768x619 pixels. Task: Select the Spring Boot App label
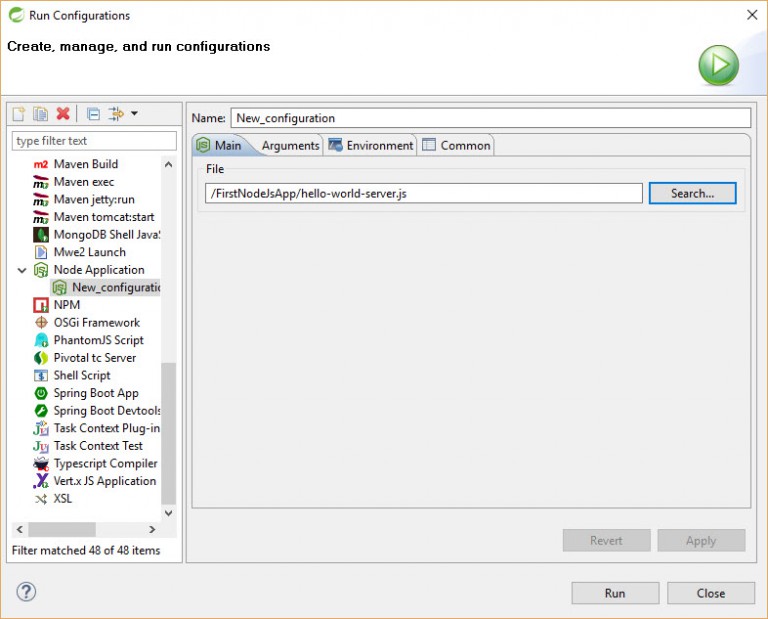(x=96, y=393)
